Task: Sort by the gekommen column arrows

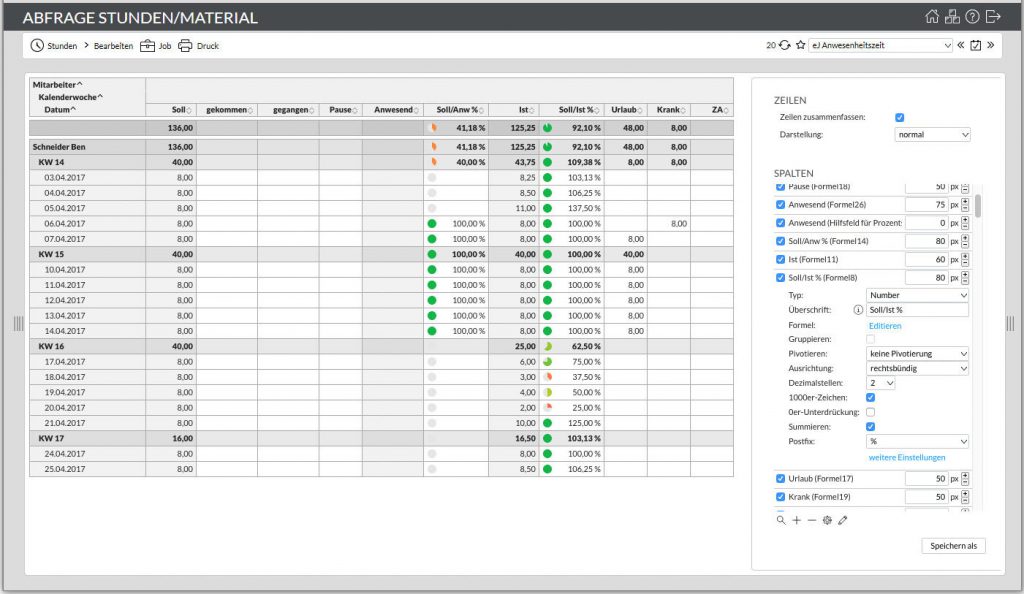Action: click(250, 110)
